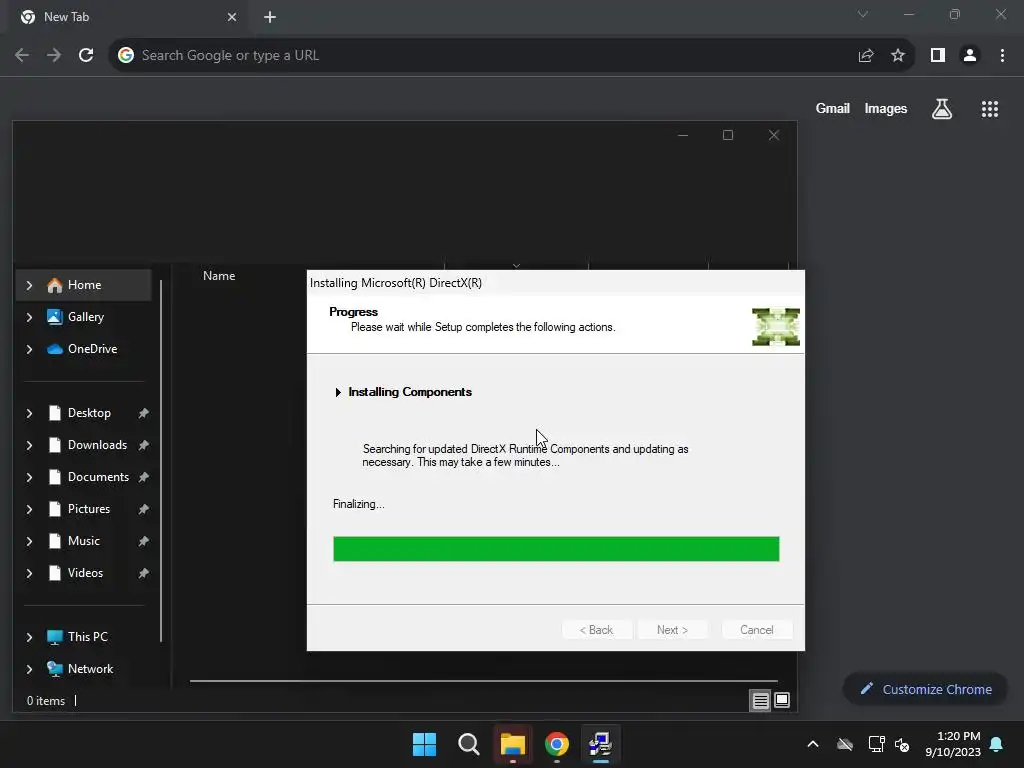1024x768 pixels.
Task: Open File Explorer from the taskbar
Action: tap(513, 744)
